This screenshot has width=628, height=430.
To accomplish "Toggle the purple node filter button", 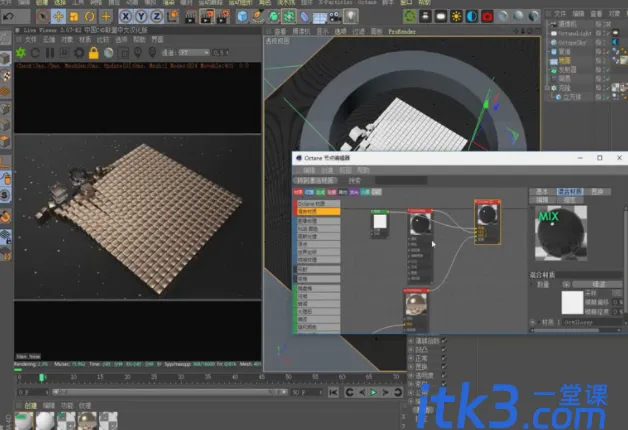I will point(354,192).
